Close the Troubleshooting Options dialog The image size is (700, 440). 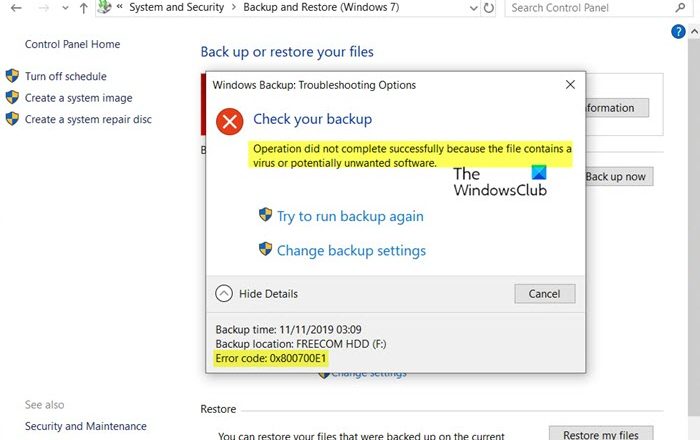tap(570, 85)
